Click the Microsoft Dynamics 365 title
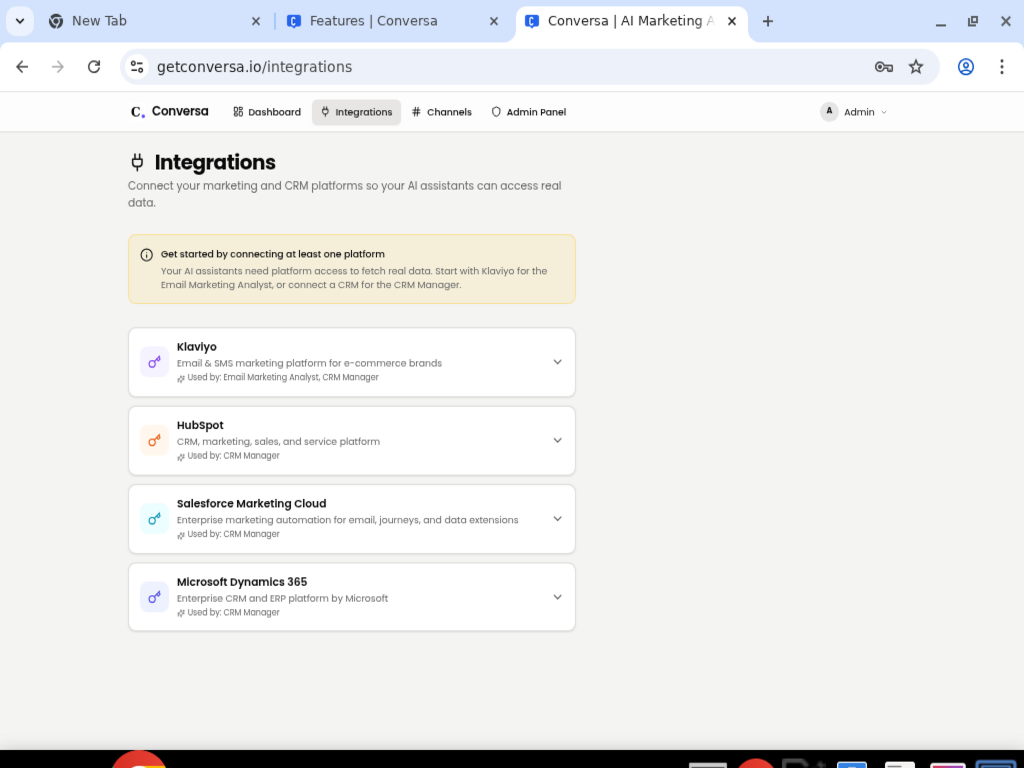This screenshot has height=768, width=1024. click(x=242, y=582)
